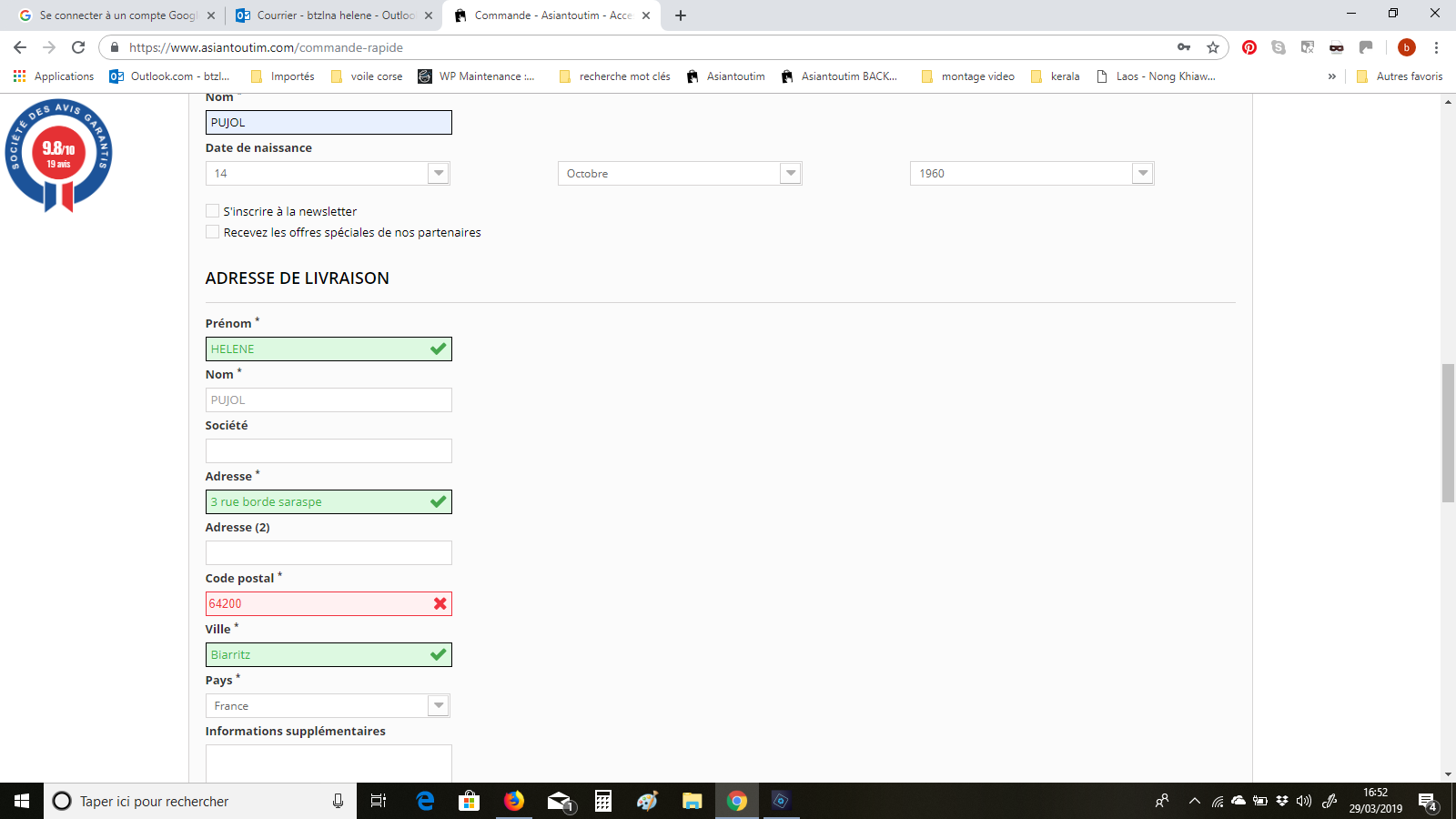Click the Société input field
The height and width of the screenshot is (819, 1456).
pyautogui.click(x=329, y=450)
